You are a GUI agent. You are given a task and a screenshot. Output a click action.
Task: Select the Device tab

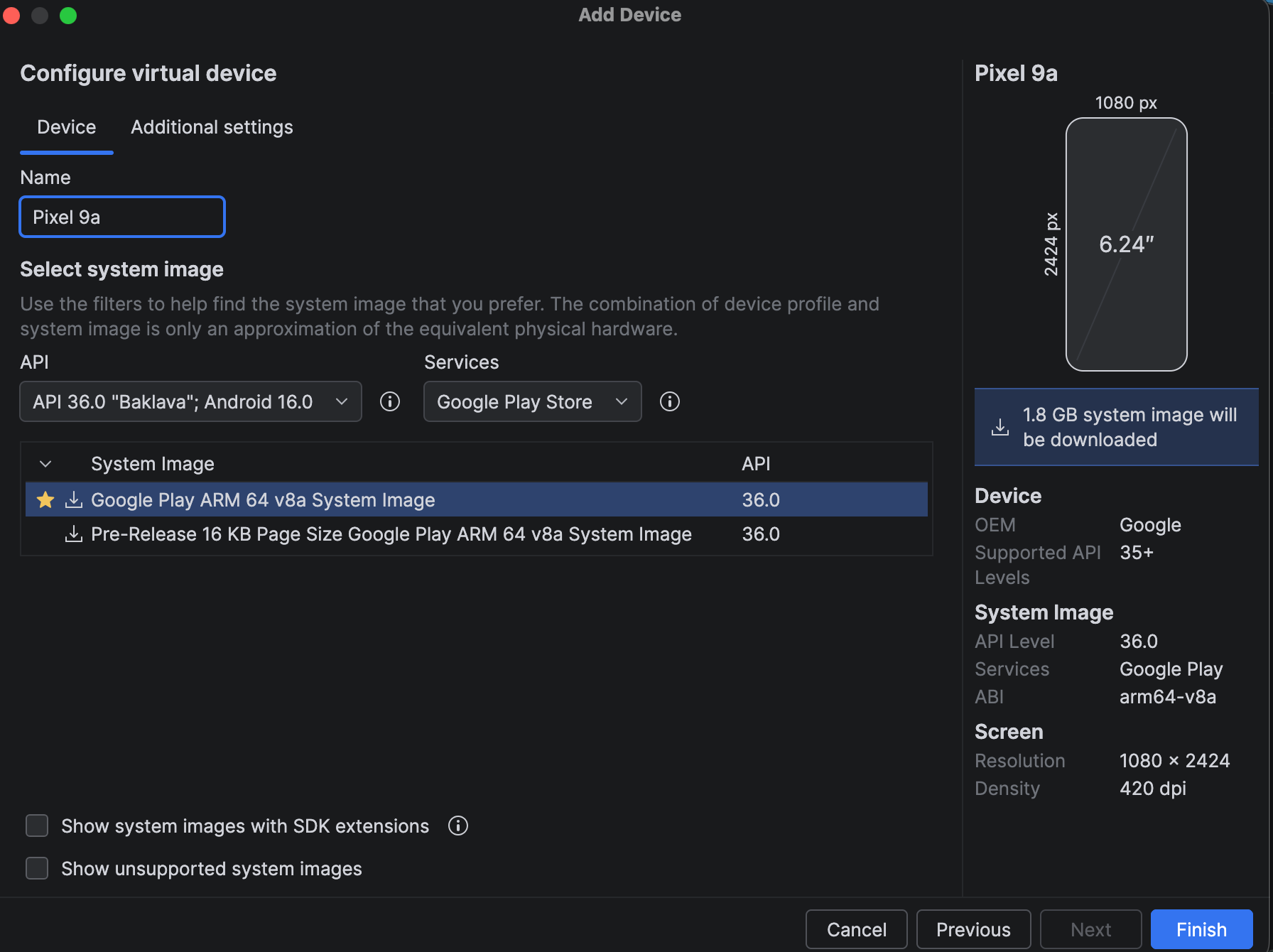[67, 127]
